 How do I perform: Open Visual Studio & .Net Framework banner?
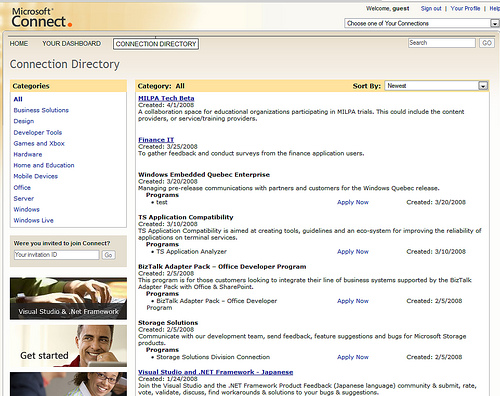coord(68,299)
